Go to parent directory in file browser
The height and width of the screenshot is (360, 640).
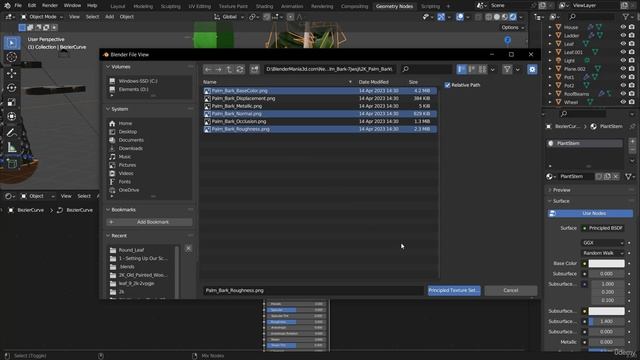(x=229, y=69)
